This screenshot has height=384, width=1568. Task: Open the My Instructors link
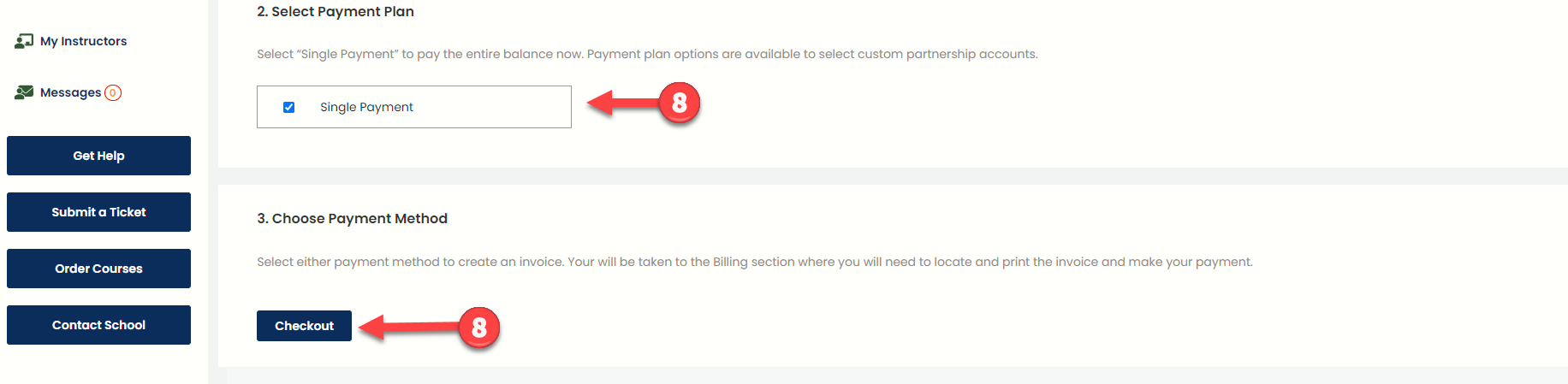(83, 41)
